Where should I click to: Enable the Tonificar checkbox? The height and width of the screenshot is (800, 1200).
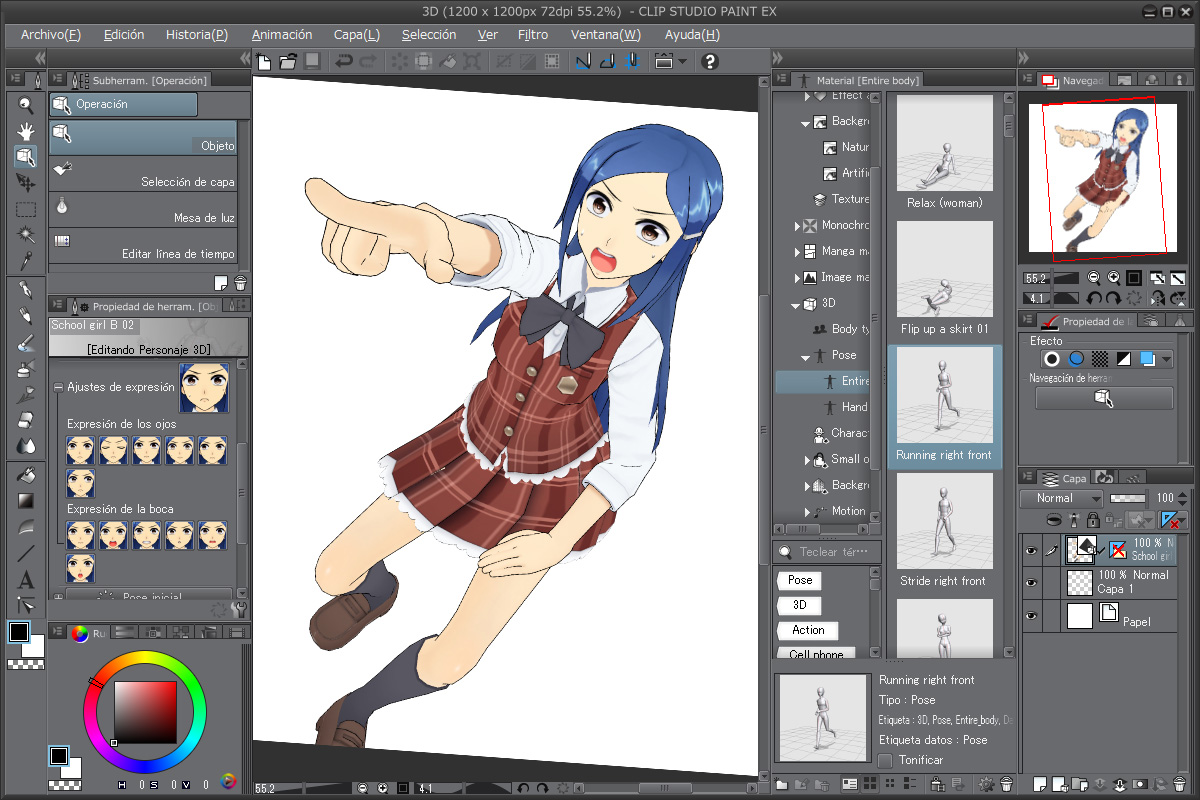pyautogui.click(x=885, y=760)
